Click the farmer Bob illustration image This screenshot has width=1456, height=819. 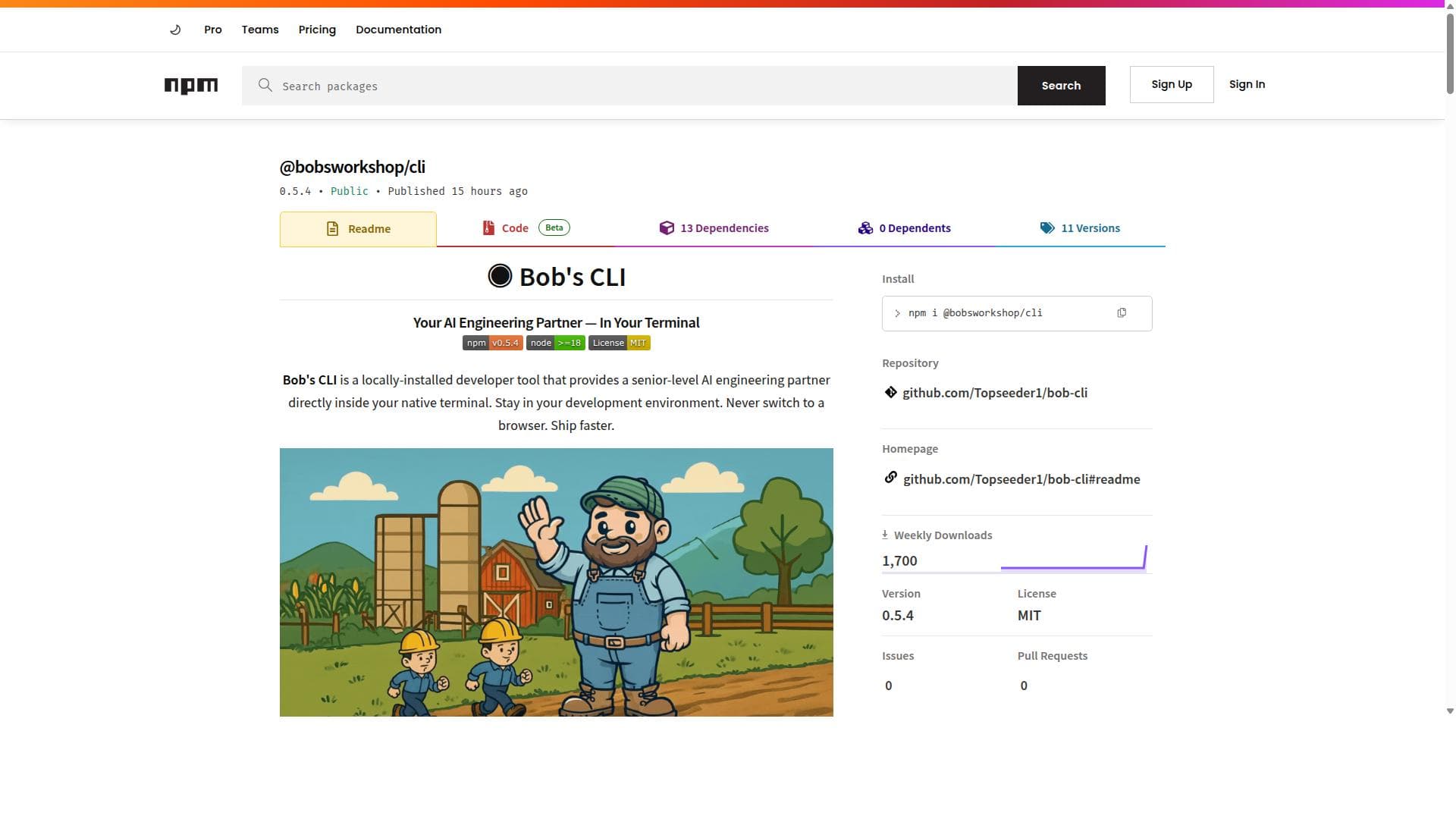[x=557, y=582]
